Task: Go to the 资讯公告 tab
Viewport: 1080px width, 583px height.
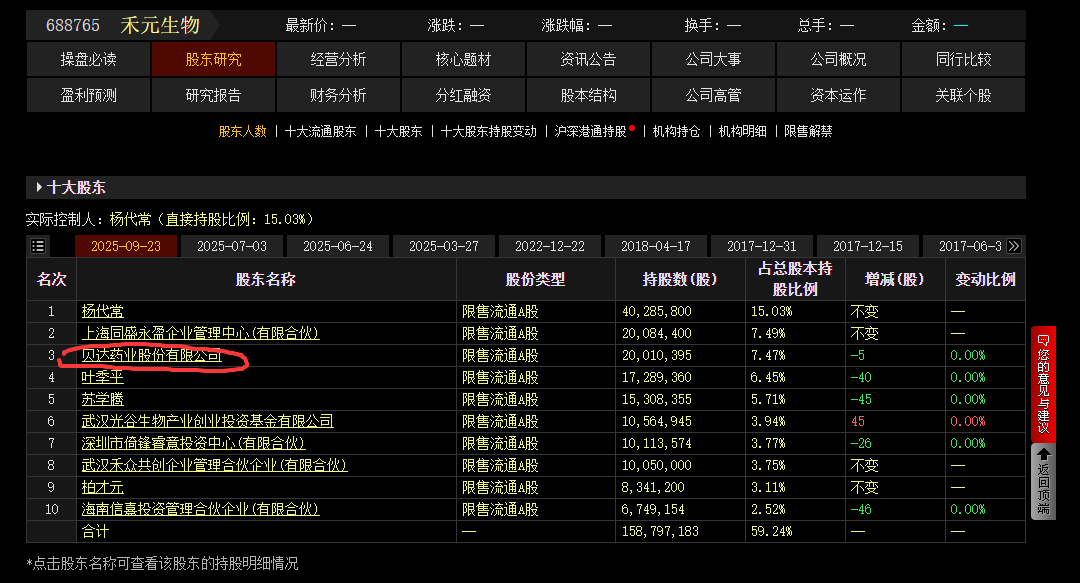Action: tap(588, 59)
